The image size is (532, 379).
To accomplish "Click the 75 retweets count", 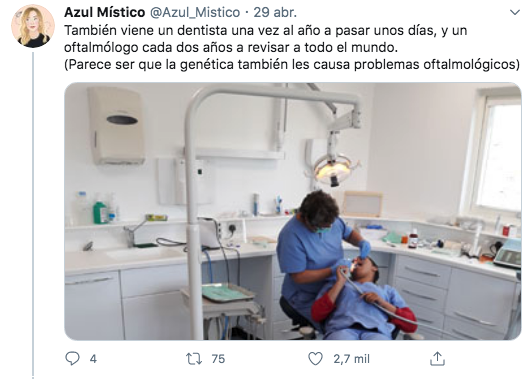I will (x=218, y=359).
